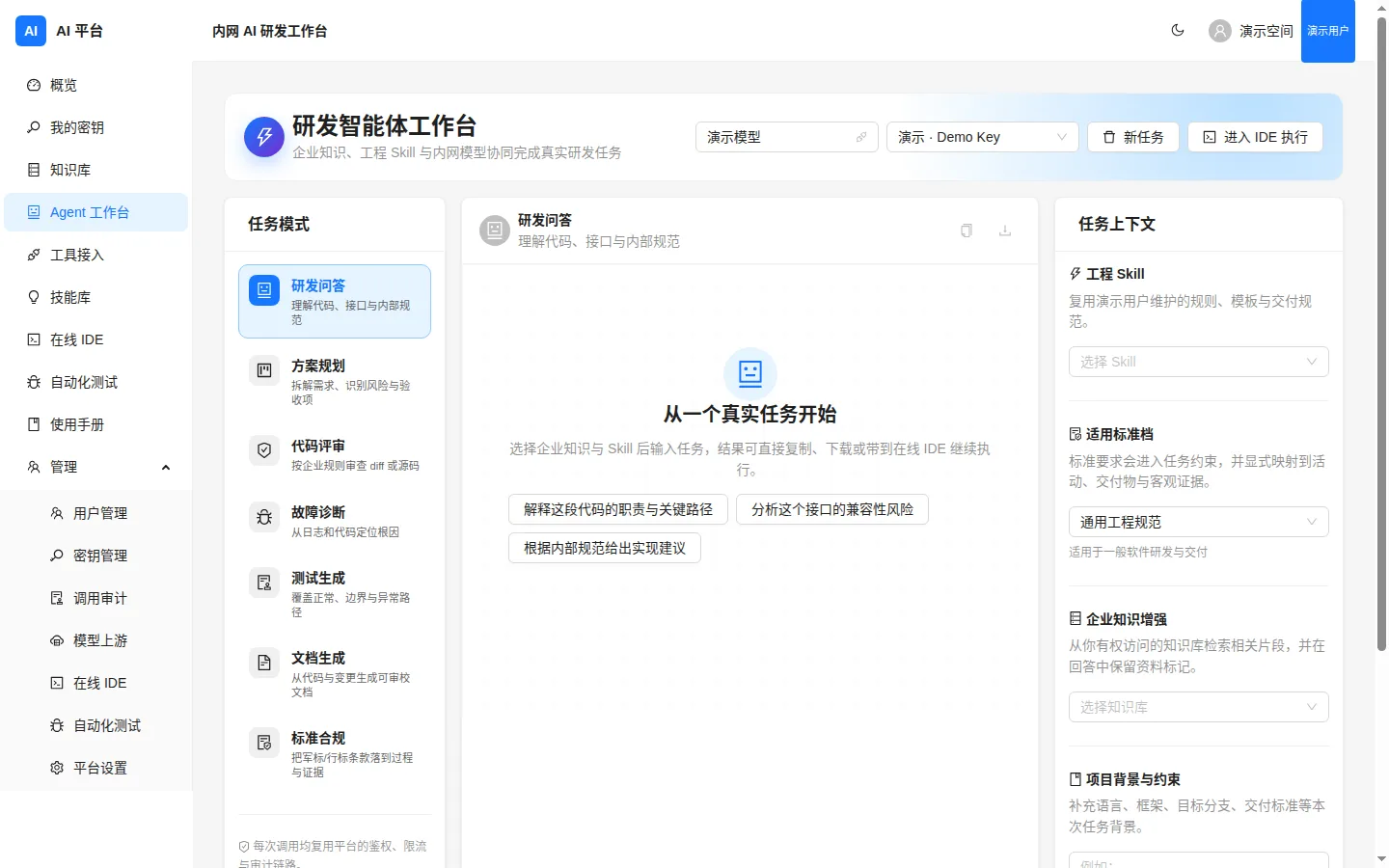Click the 用户管理 icon
This screenshot has height=868, width=1389.
click(57, 513)
